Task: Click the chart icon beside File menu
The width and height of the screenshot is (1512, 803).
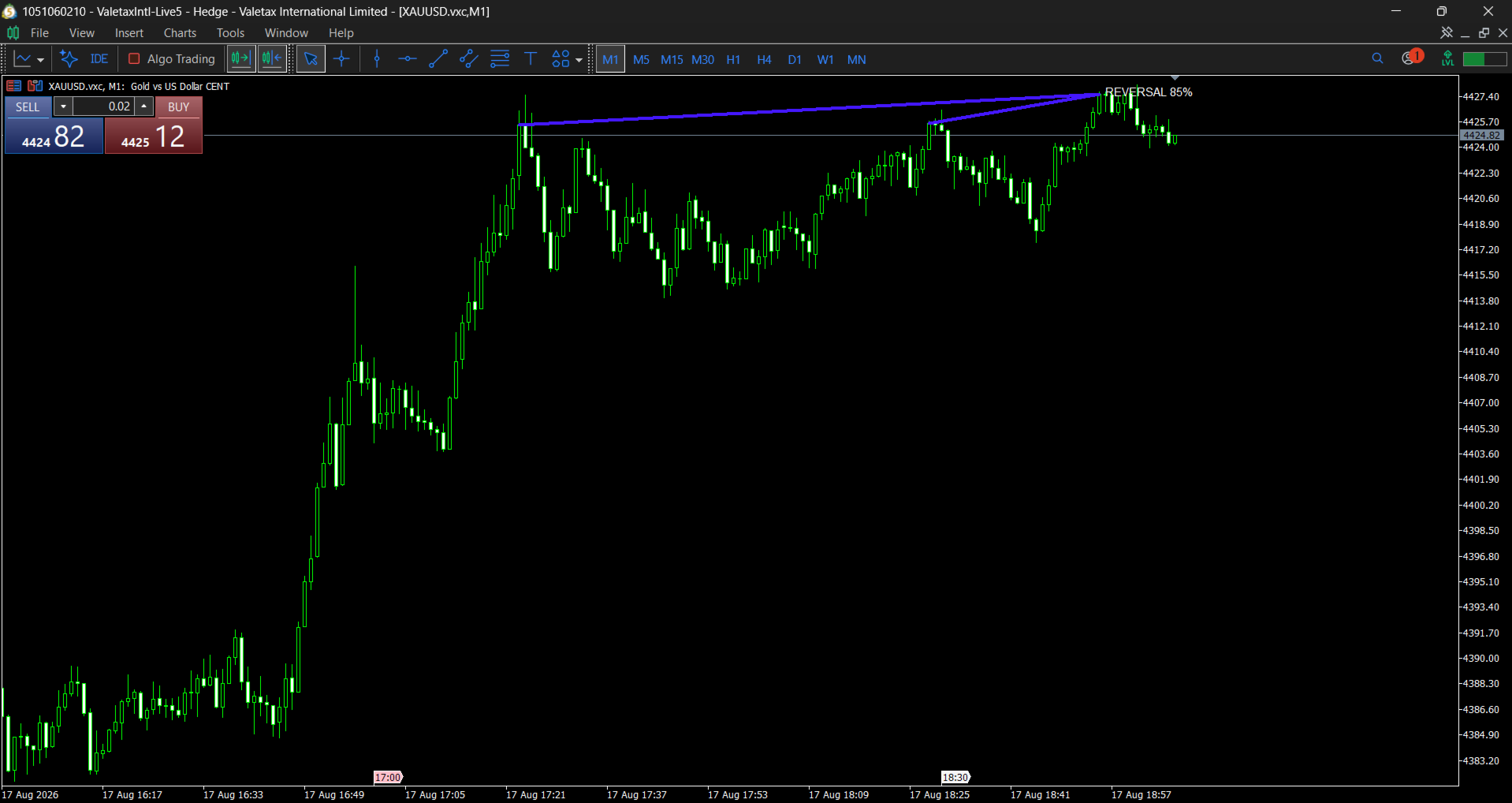Action: 13,33
